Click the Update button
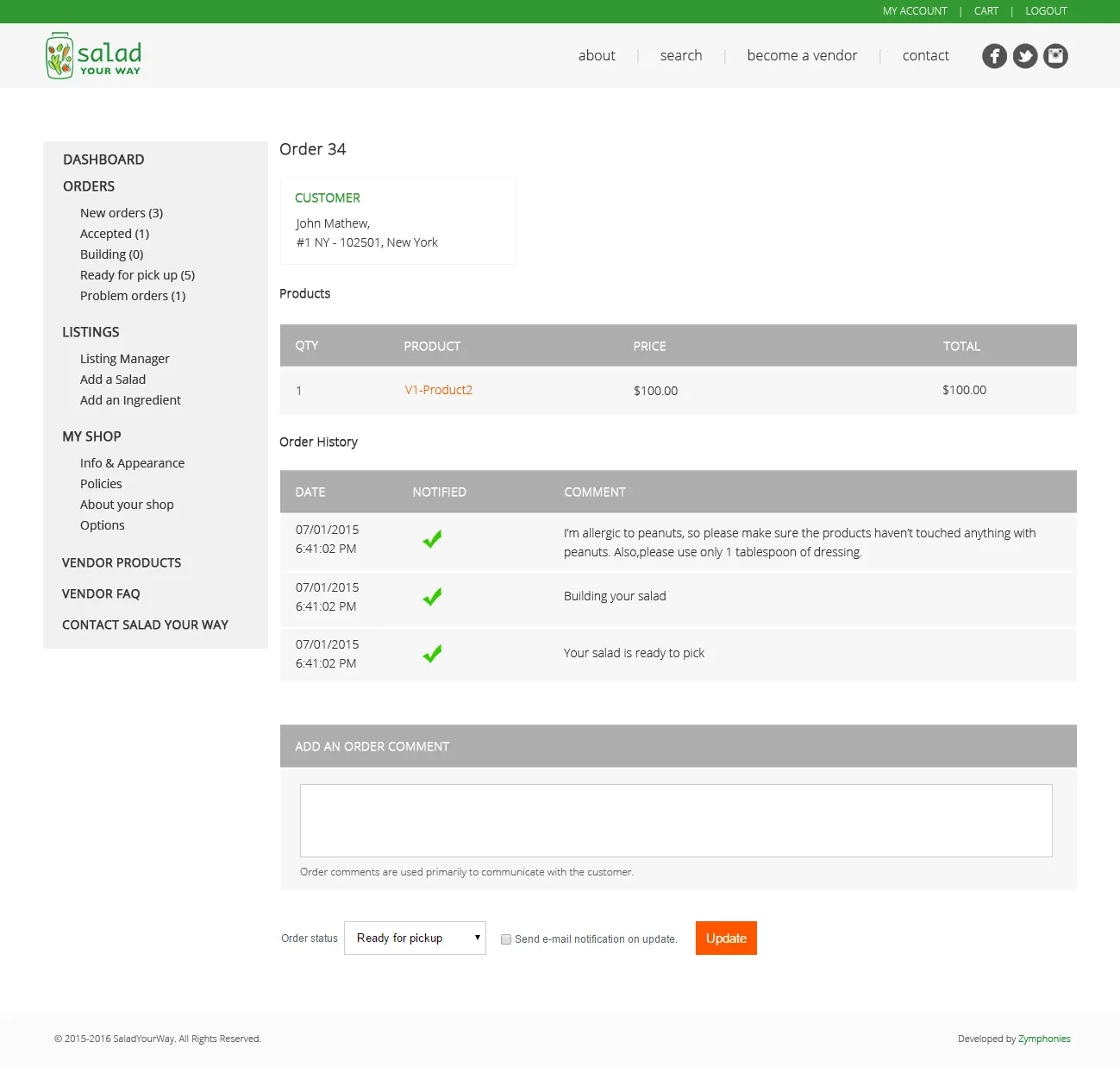This screenshot has width=1120, height=1067. pyautogui.click(x=726, y=938)
